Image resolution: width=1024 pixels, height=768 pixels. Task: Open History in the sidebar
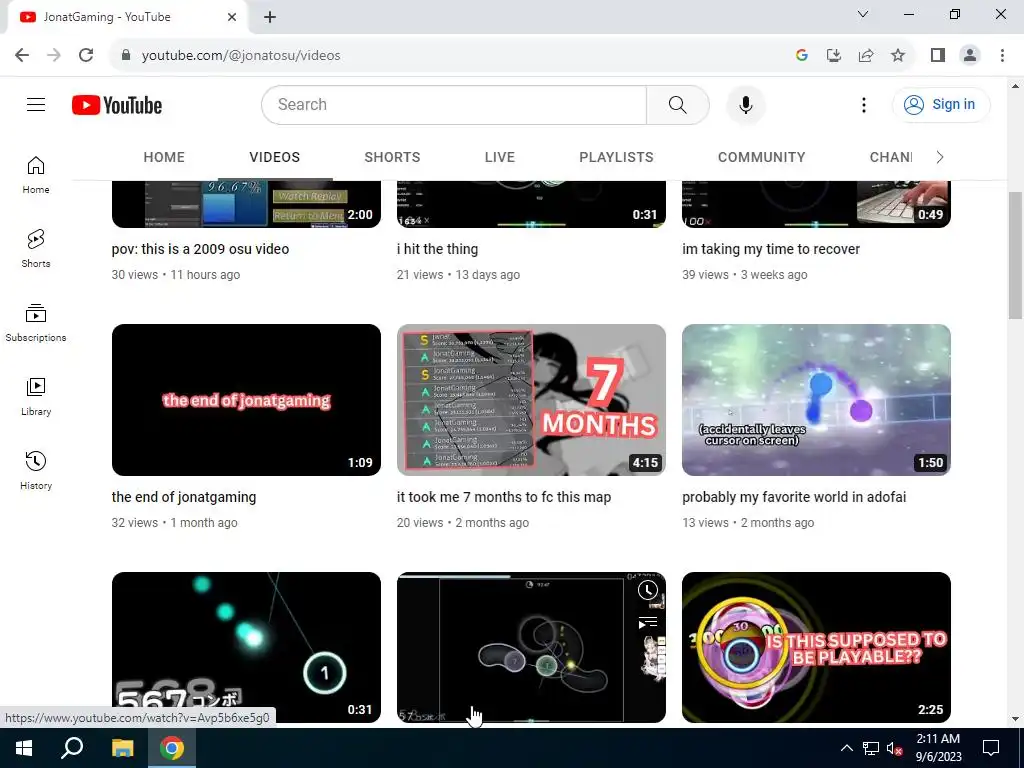(36, 470)
